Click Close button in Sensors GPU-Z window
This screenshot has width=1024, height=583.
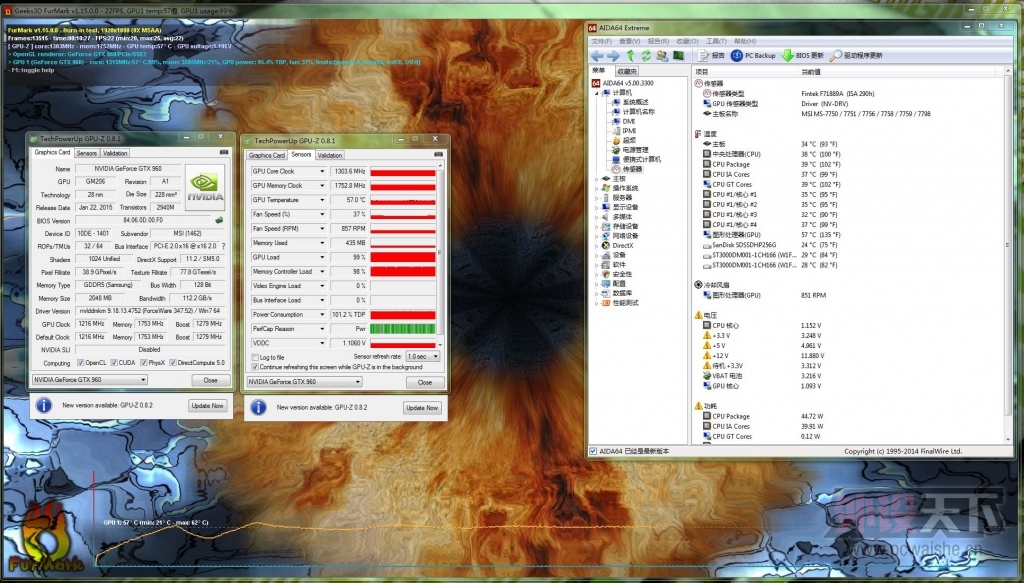click(425, 382)
